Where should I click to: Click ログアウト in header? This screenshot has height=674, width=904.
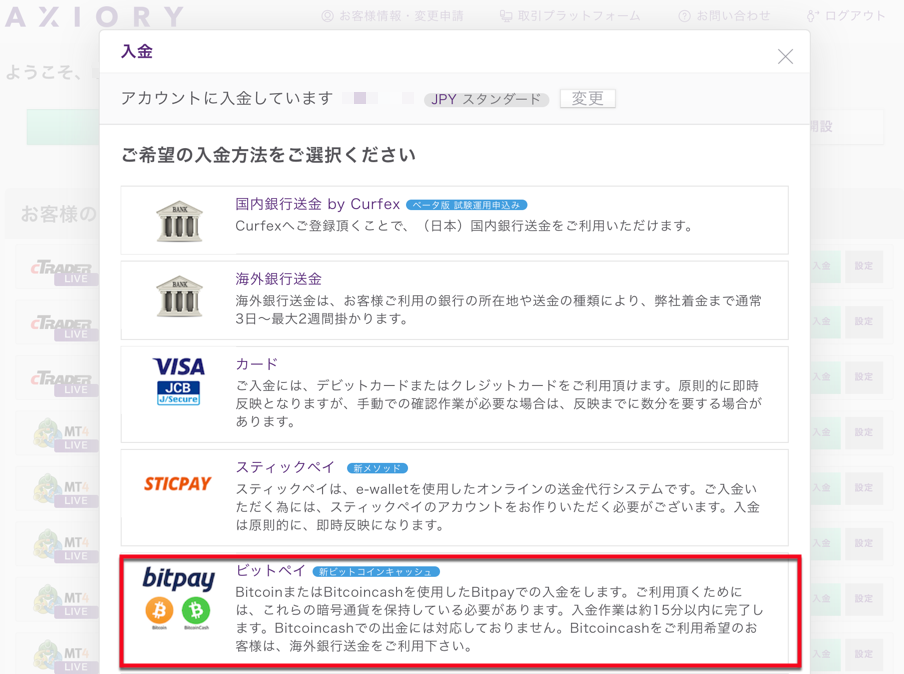845,16
